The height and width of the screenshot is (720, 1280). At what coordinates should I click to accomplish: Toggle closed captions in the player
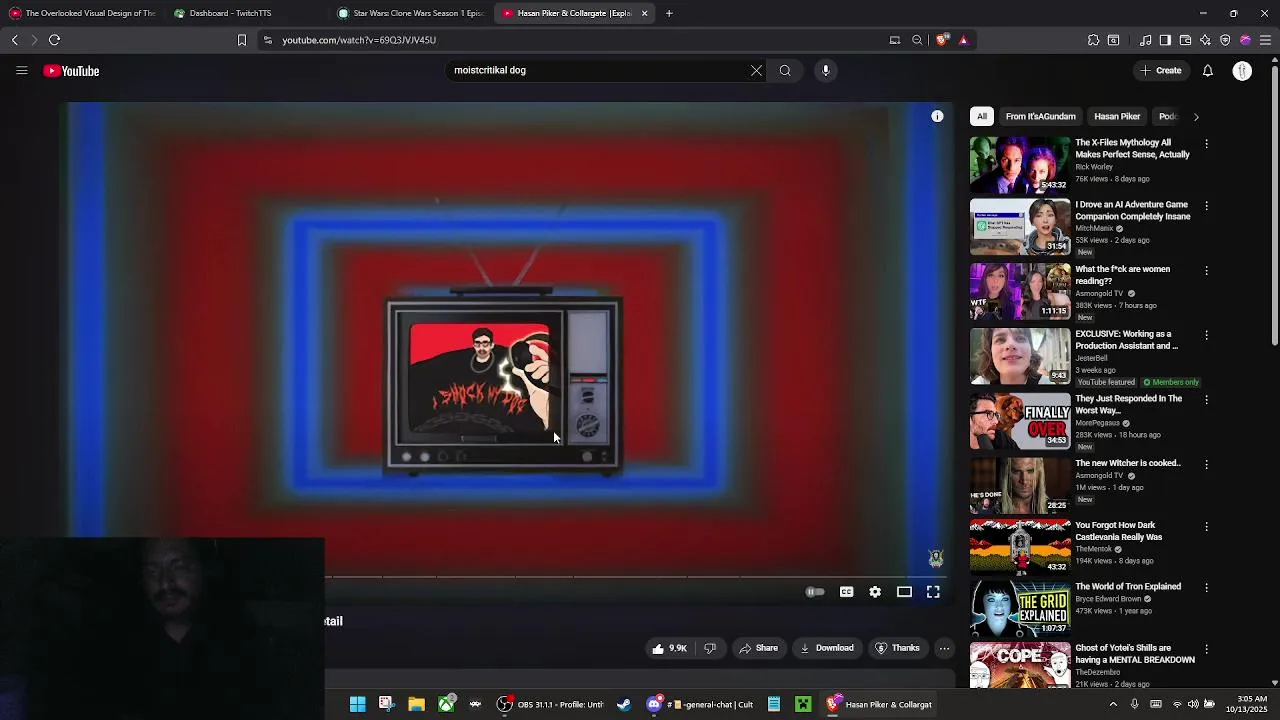(x=846, y=592)
